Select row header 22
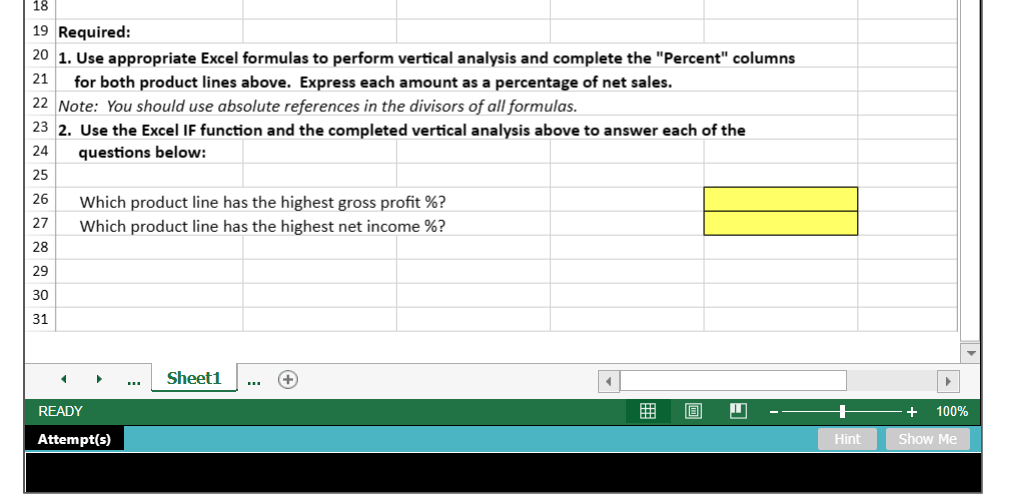Viewport: 1032px width, 502px height. click(40, 103)
